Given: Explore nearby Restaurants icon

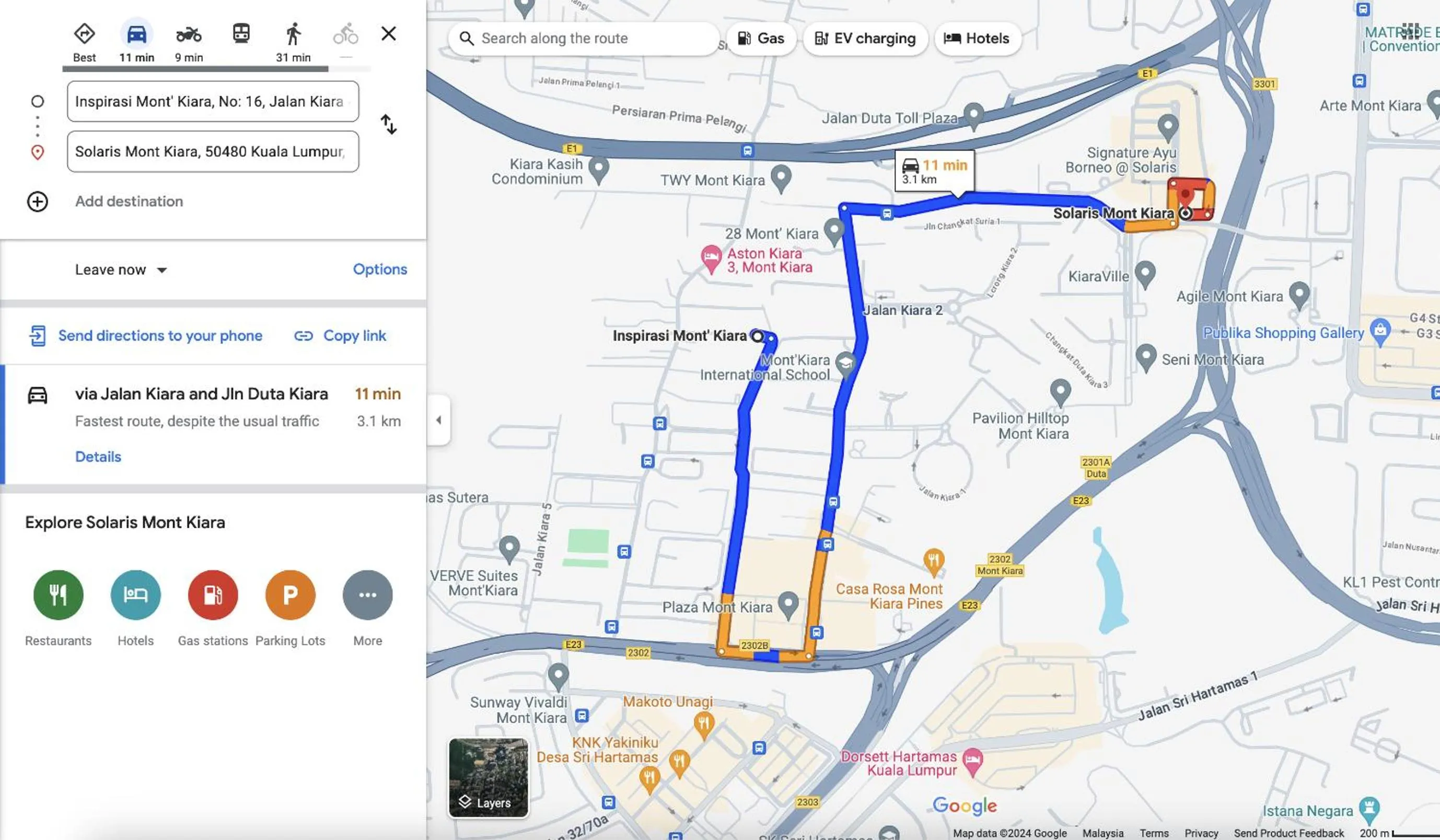Looking at the screenshot, I should 59,594.
